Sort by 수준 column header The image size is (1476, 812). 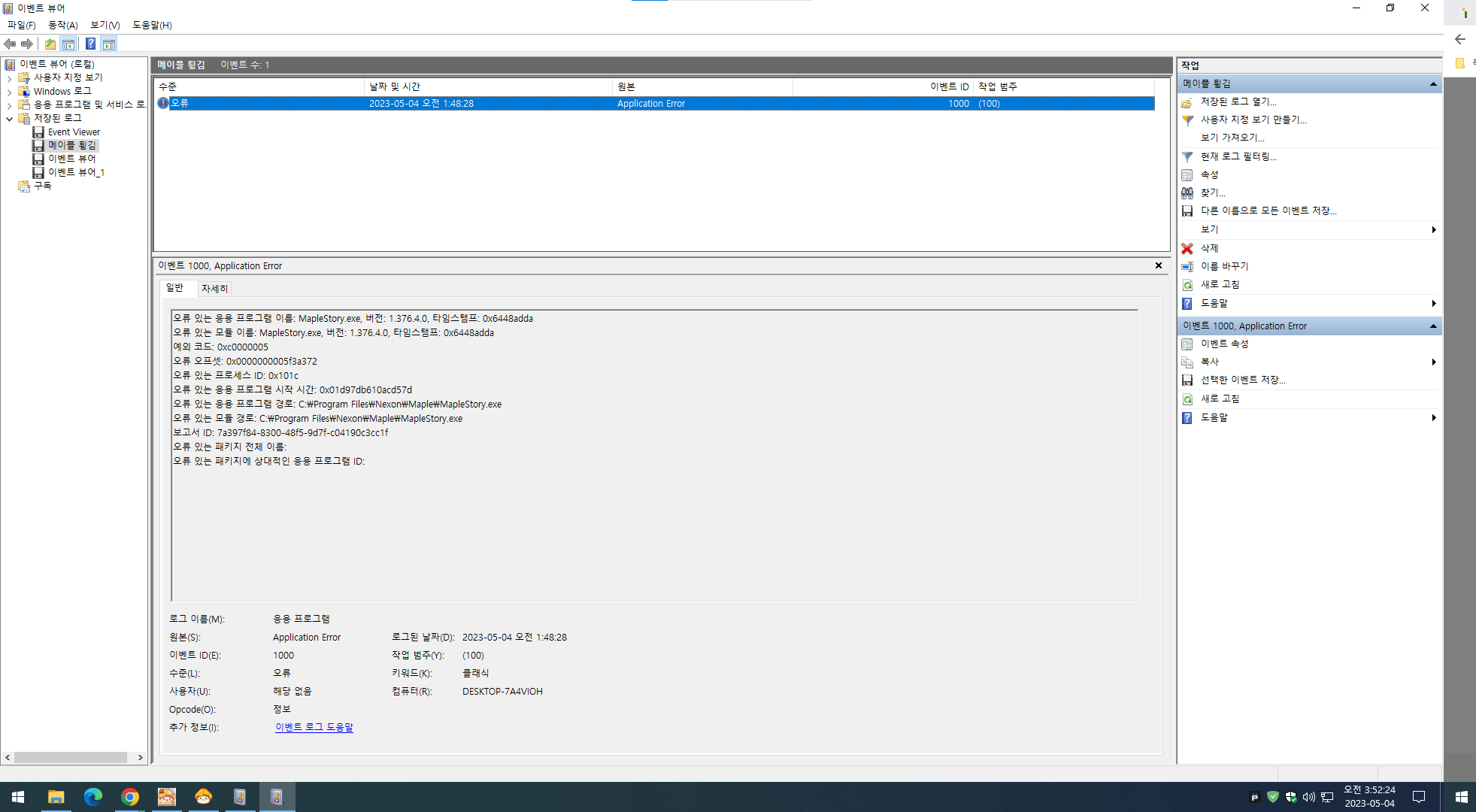[259, 86]
